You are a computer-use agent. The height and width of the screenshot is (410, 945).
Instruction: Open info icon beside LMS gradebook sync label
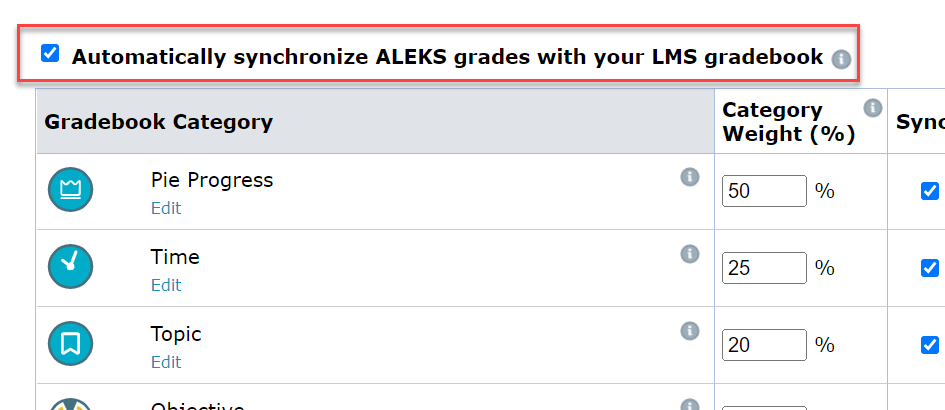pos(841,60)
